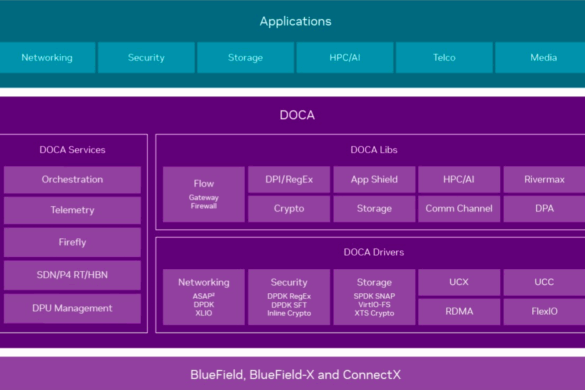
Task: Click the Orchestration service block
Action: (x=72, y=180)
